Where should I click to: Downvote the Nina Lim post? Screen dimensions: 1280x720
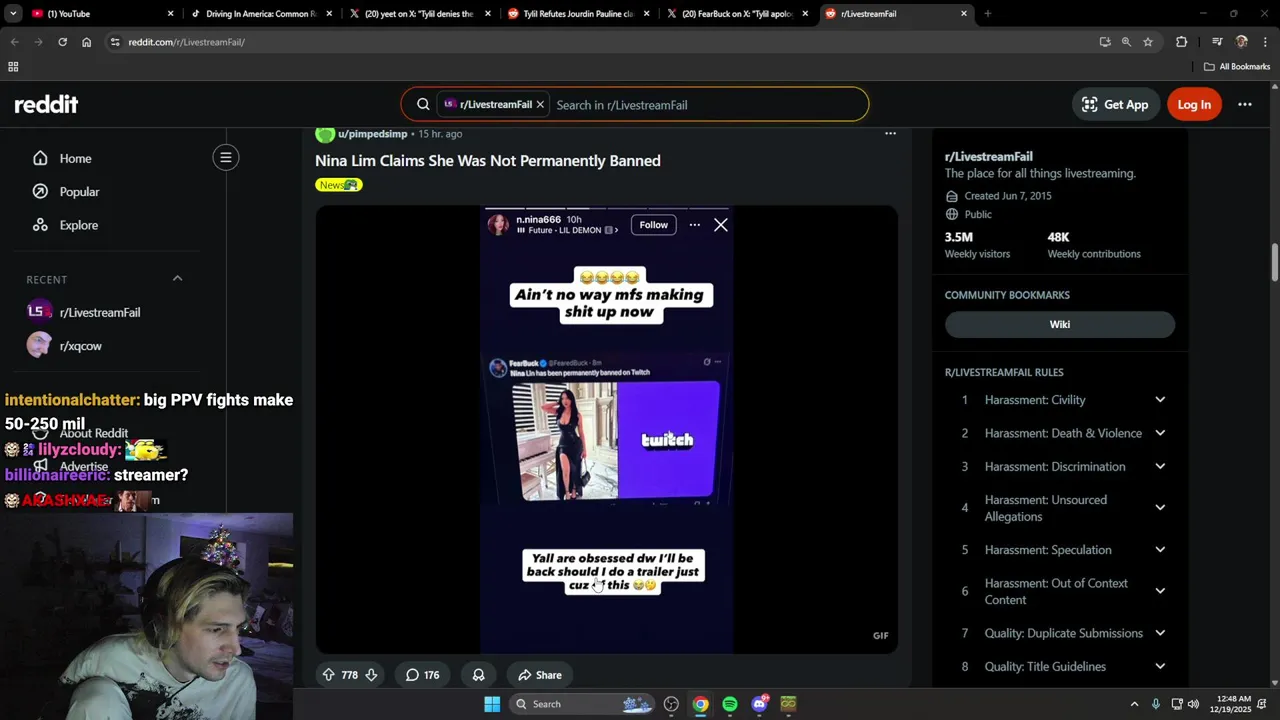pyautogui.click(x=371, y=675)
